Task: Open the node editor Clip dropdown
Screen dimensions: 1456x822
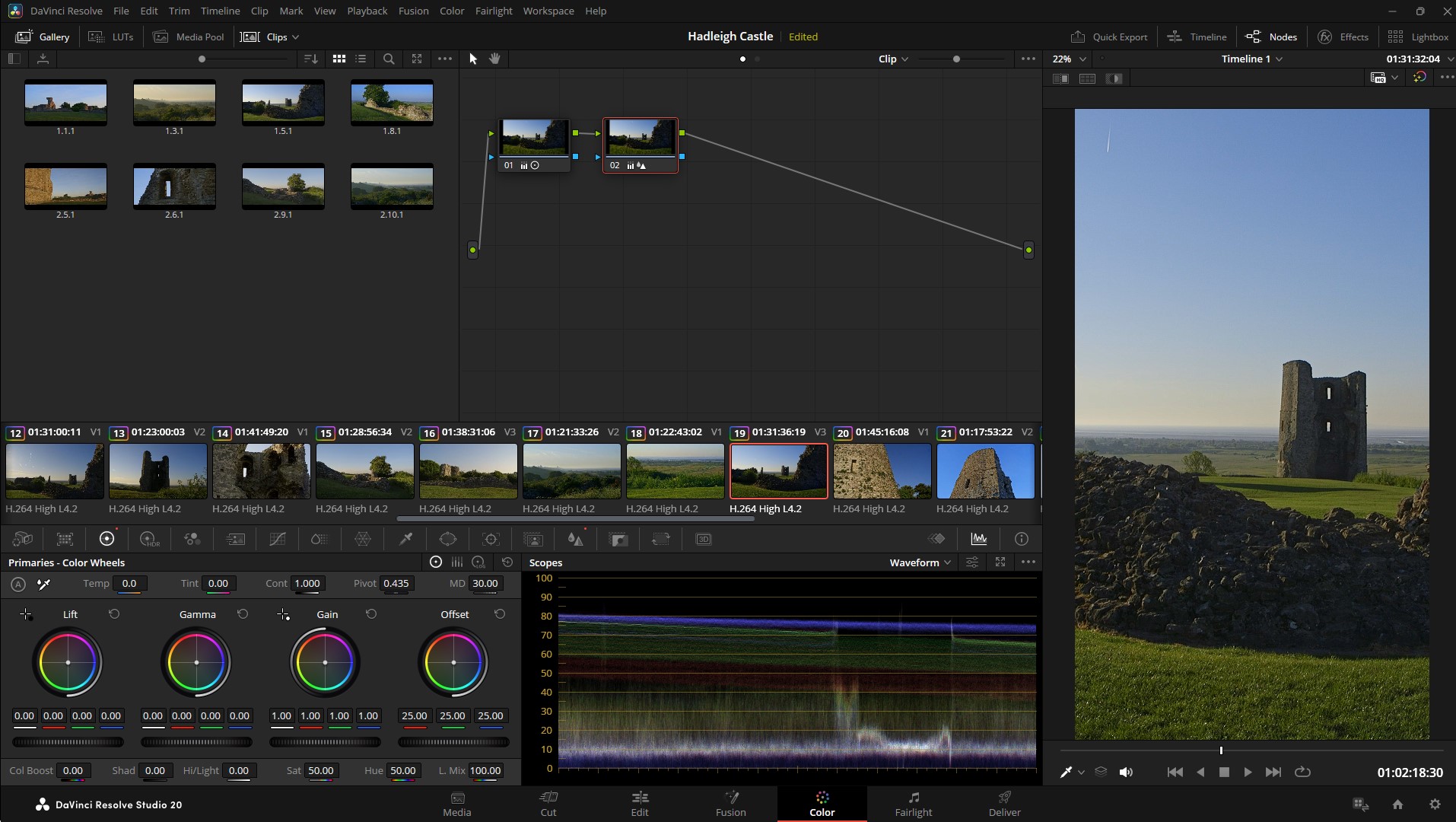Action: tap(893, 59)
